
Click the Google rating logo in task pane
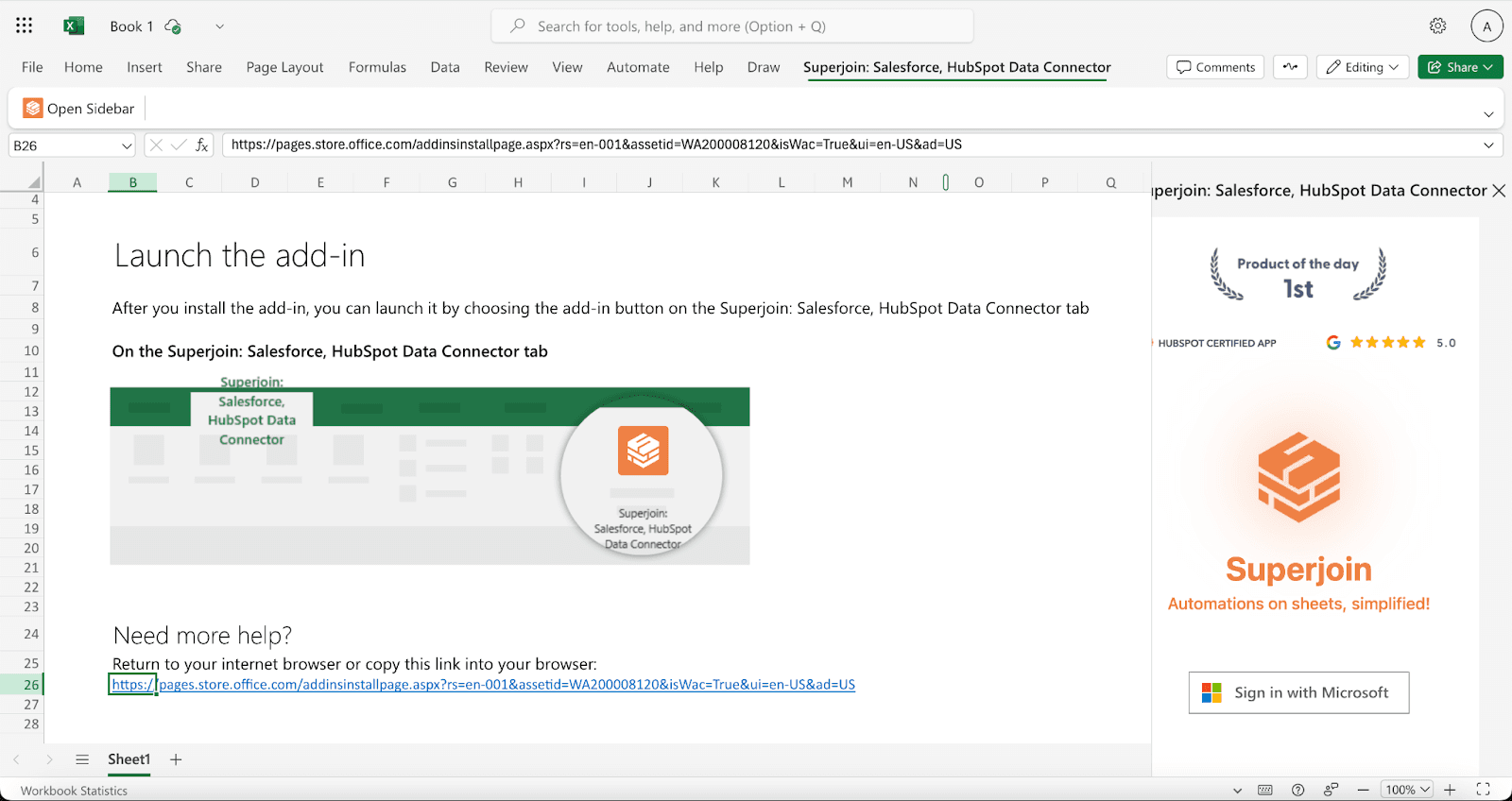point(1333,342)
